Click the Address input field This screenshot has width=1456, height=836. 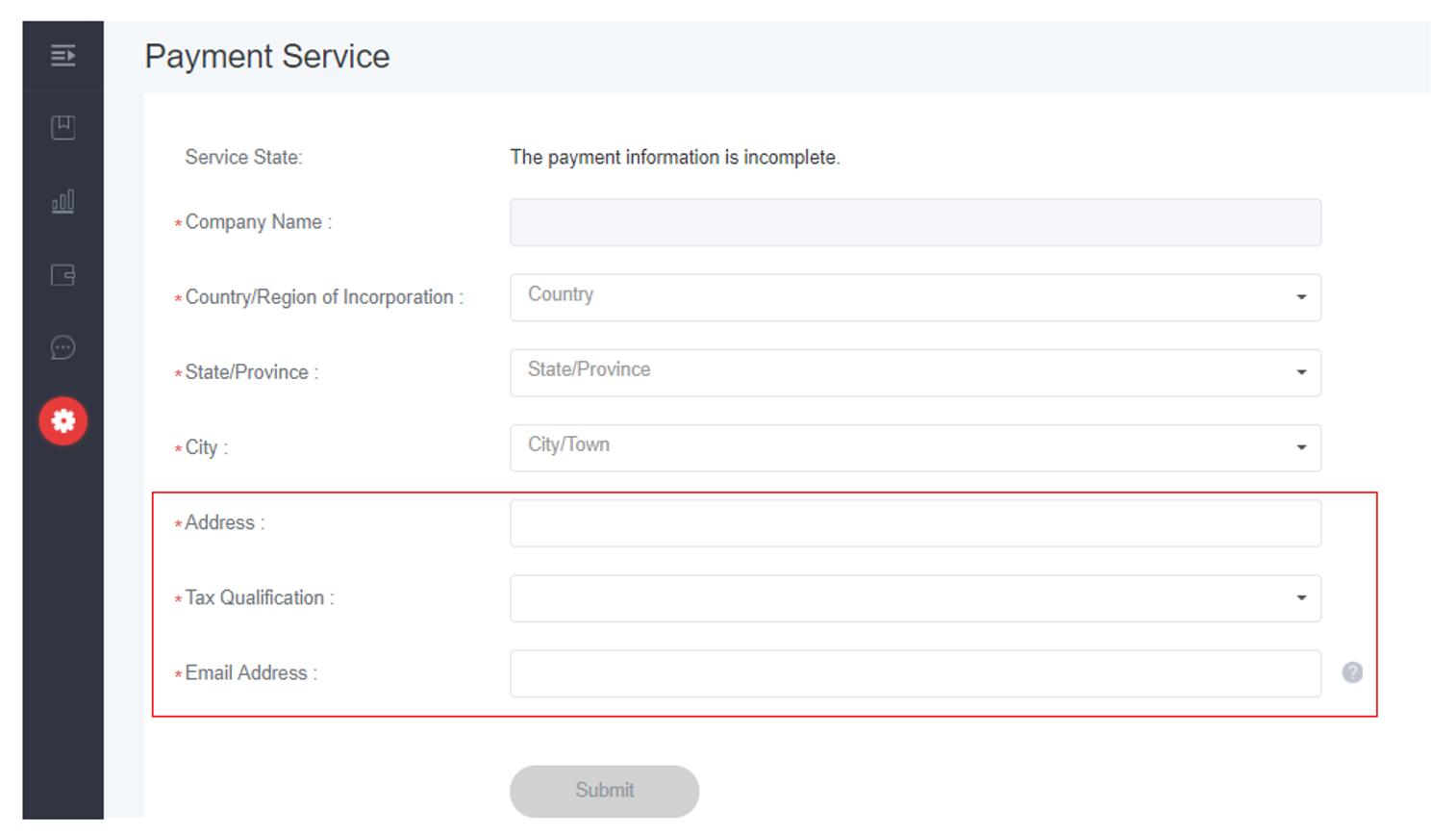coord(915,522)
